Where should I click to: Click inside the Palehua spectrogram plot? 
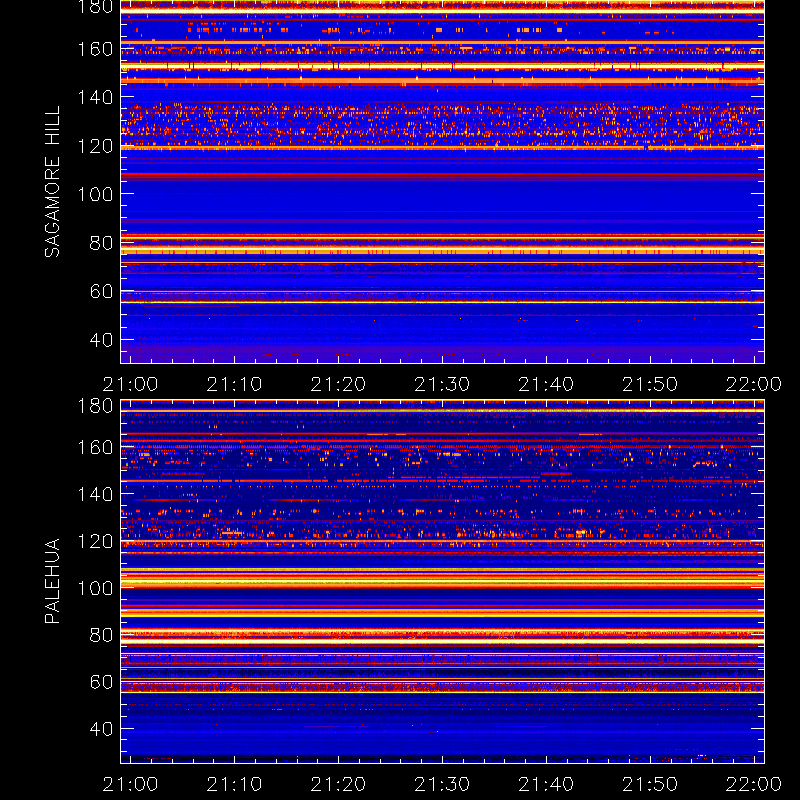click(442, 582)
